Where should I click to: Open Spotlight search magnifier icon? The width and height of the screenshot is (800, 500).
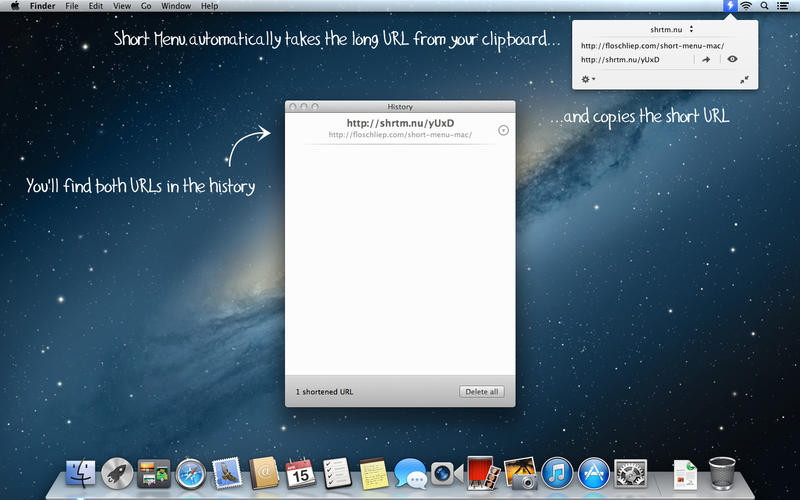coord(764,6)
